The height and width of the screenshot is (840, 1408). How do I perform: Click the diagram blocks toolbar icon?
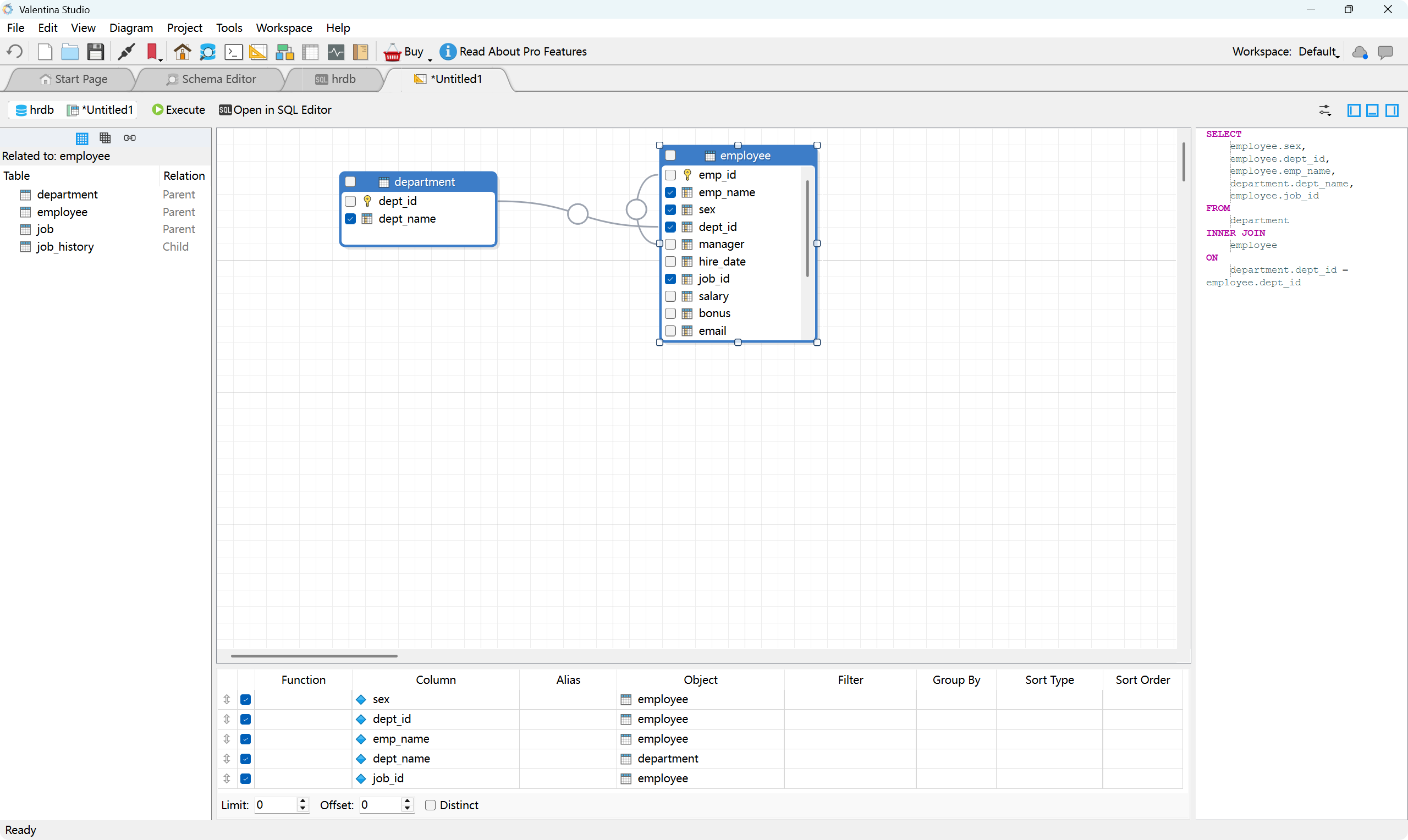click(284, 52)
